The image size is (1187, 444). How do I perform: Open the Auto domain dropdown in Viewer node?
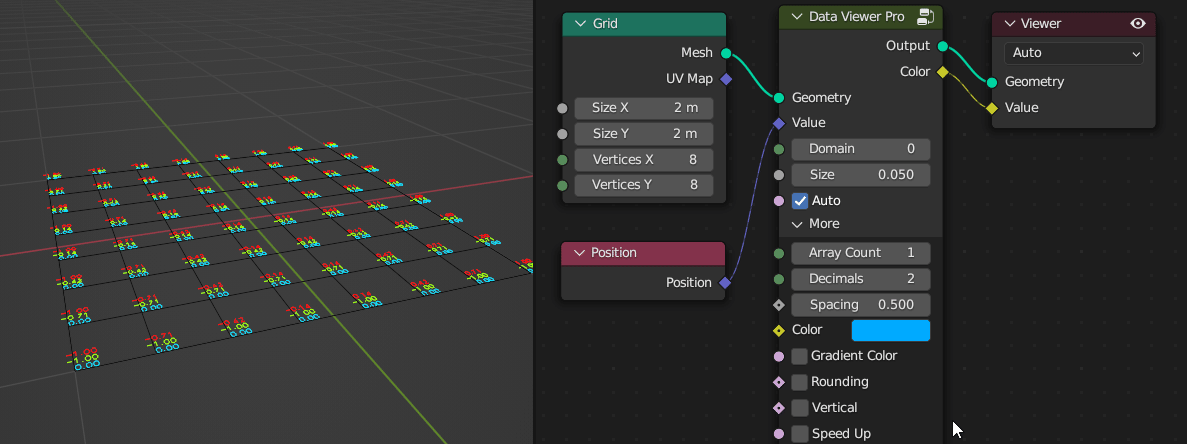point(1073,53)
